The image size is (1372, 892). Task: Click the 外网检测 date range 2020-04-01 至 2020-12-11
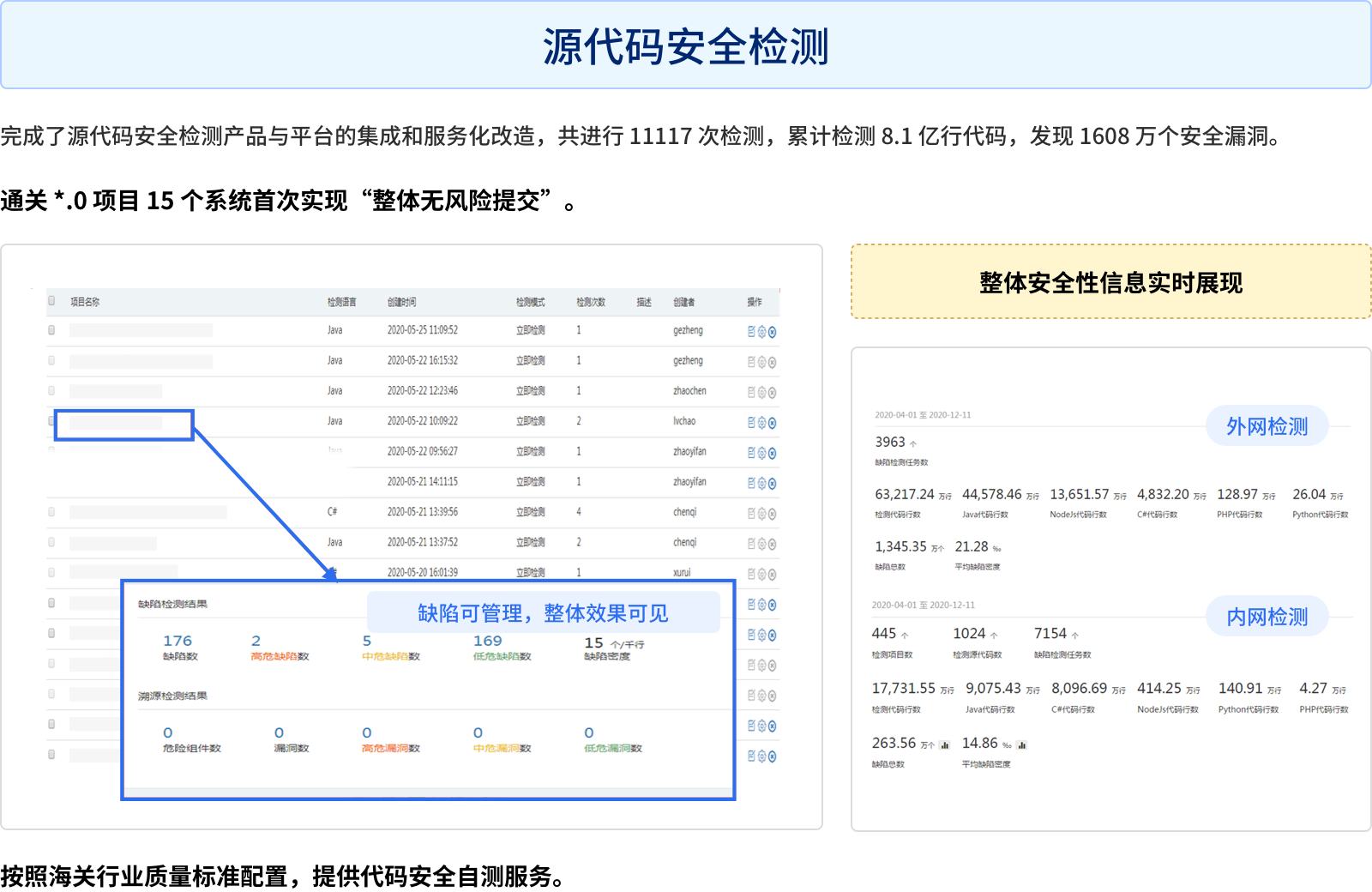click(x=923, y=415)
